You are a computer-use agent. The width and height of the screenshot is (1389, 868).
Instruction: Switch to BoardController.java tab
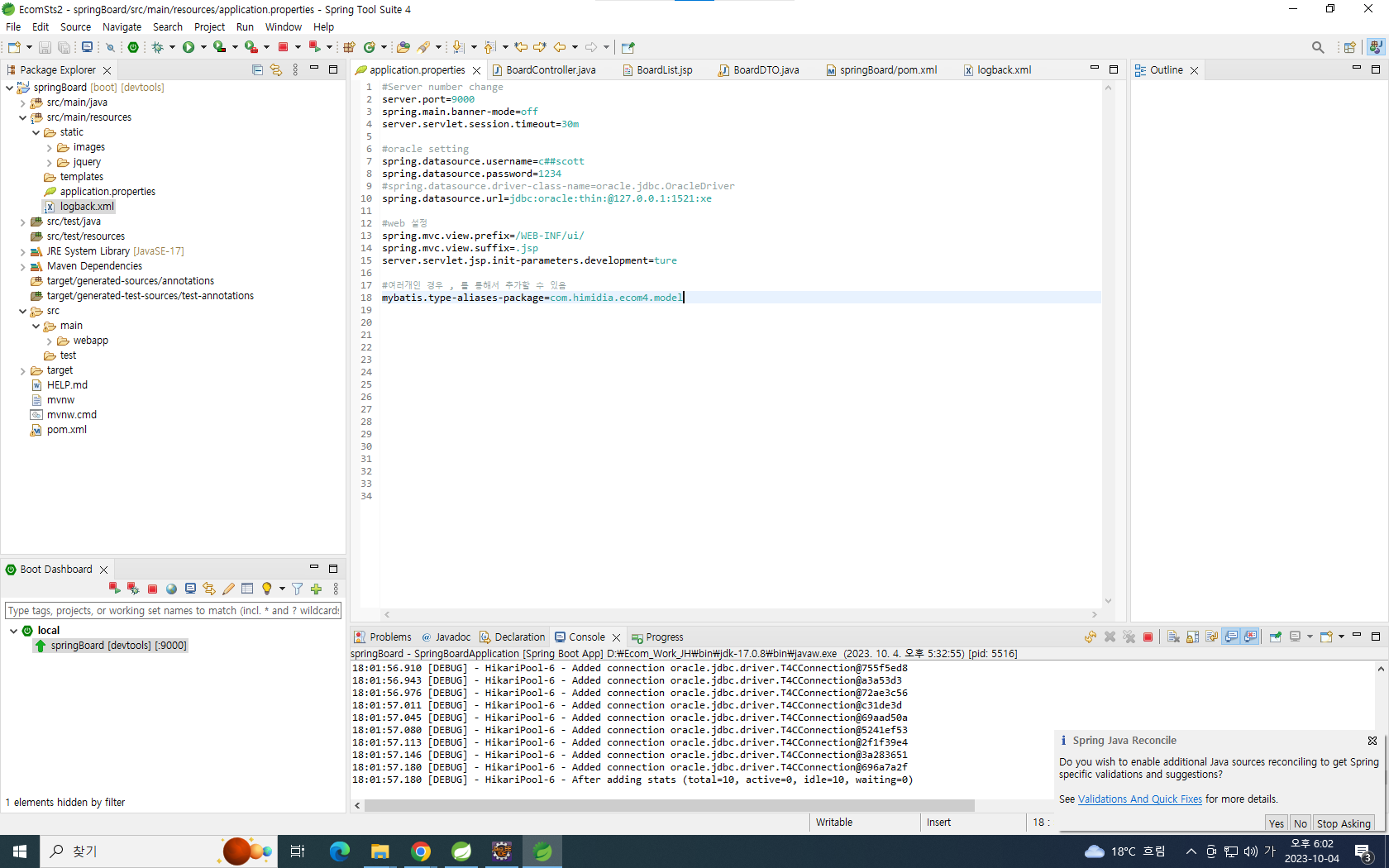click(x=550, y=70)
